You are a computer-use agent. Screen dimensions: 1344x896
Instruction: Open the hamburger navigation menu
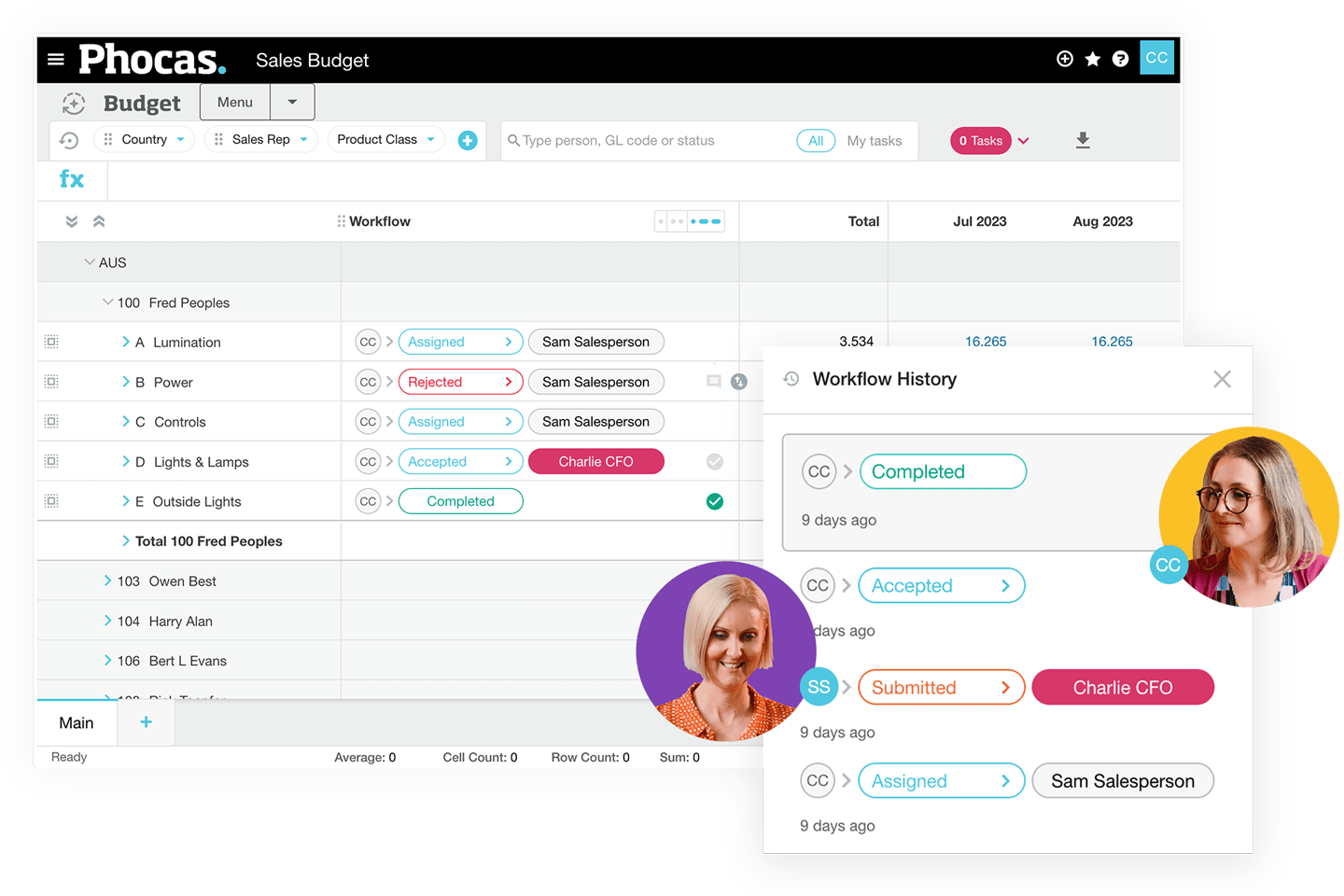(56, 60)
